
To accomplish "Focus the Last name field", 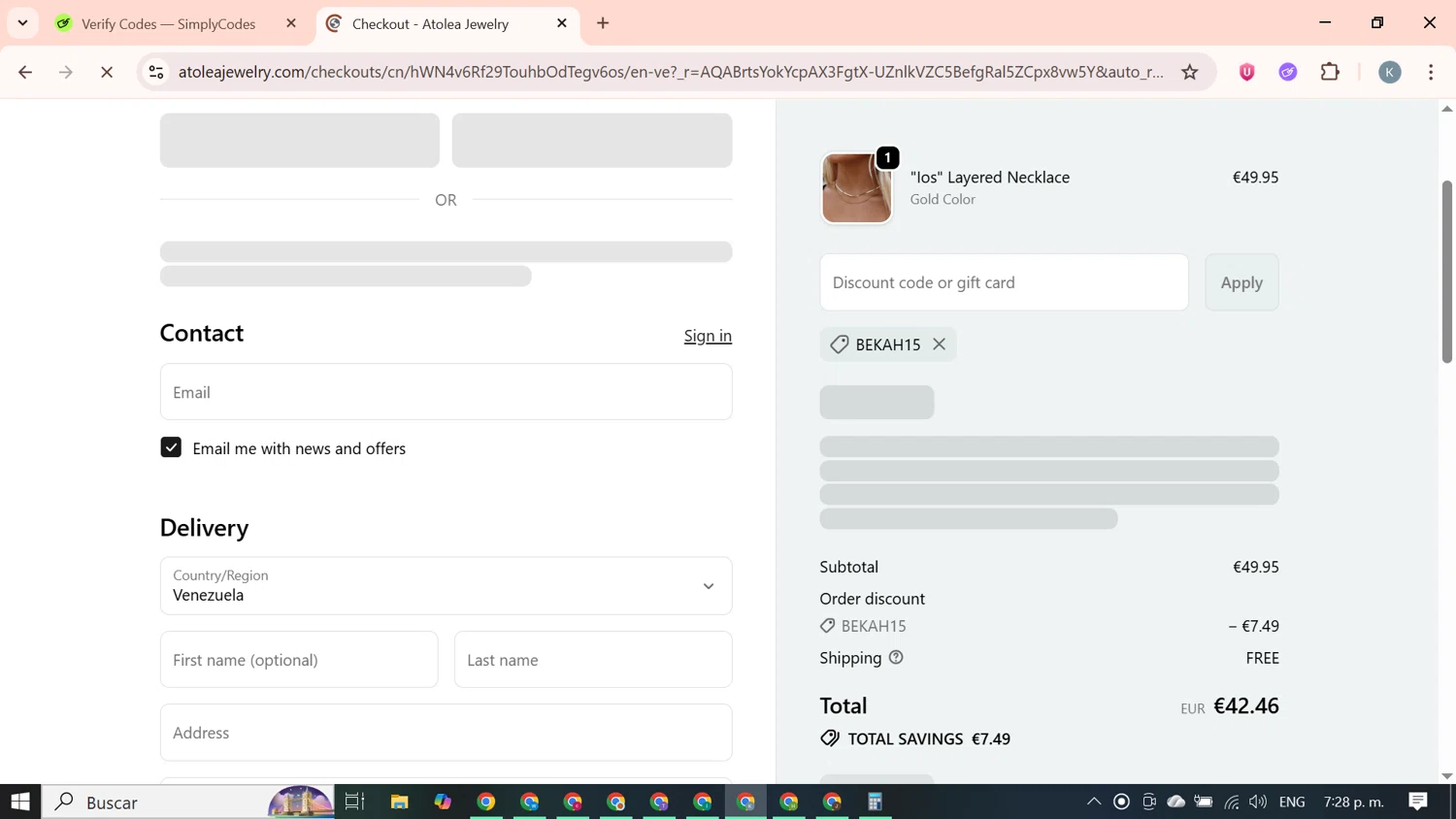I will pos(593,660).
